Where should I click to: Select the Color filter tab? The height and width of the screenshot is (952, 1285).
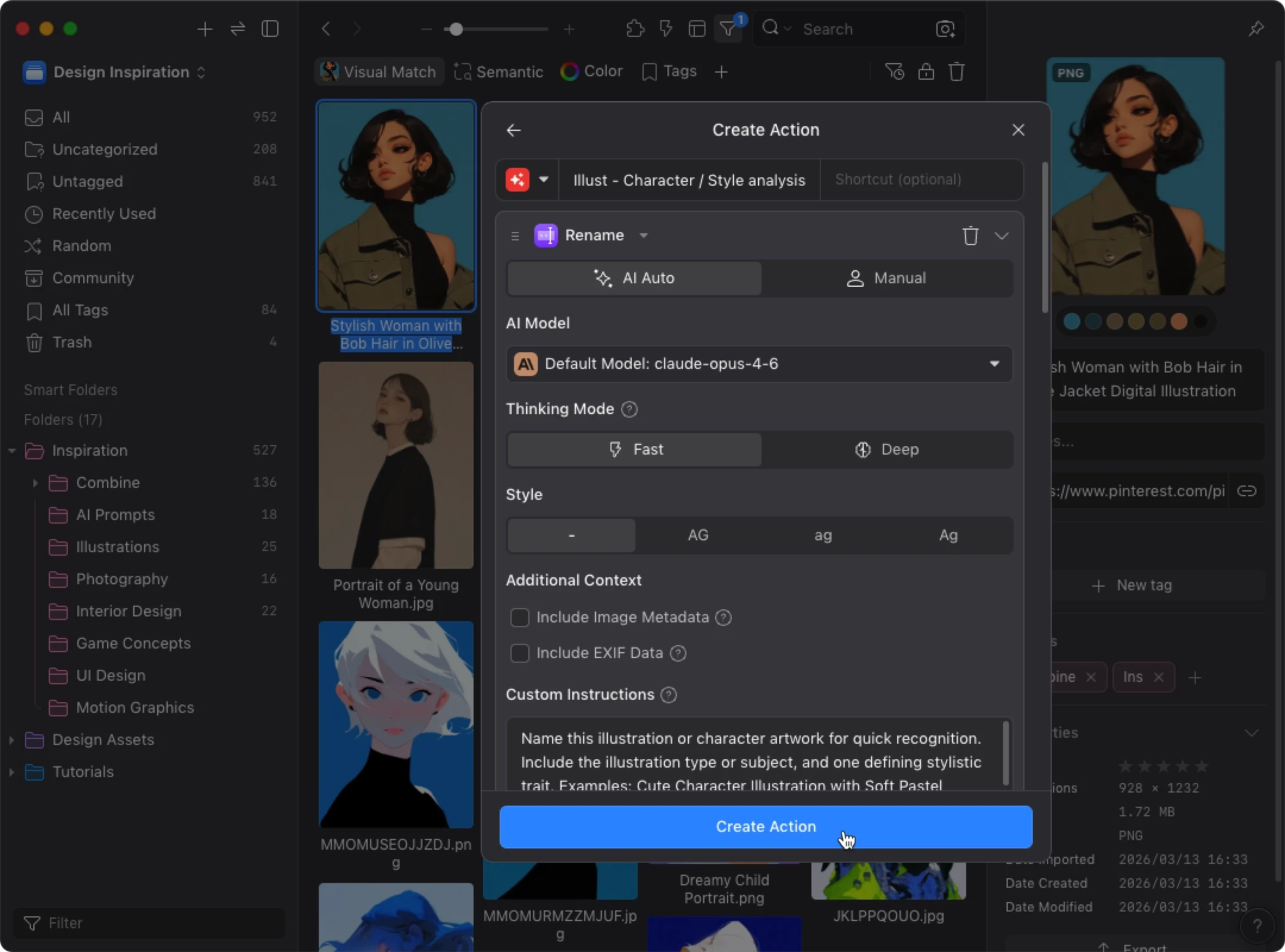click(592, 72)
